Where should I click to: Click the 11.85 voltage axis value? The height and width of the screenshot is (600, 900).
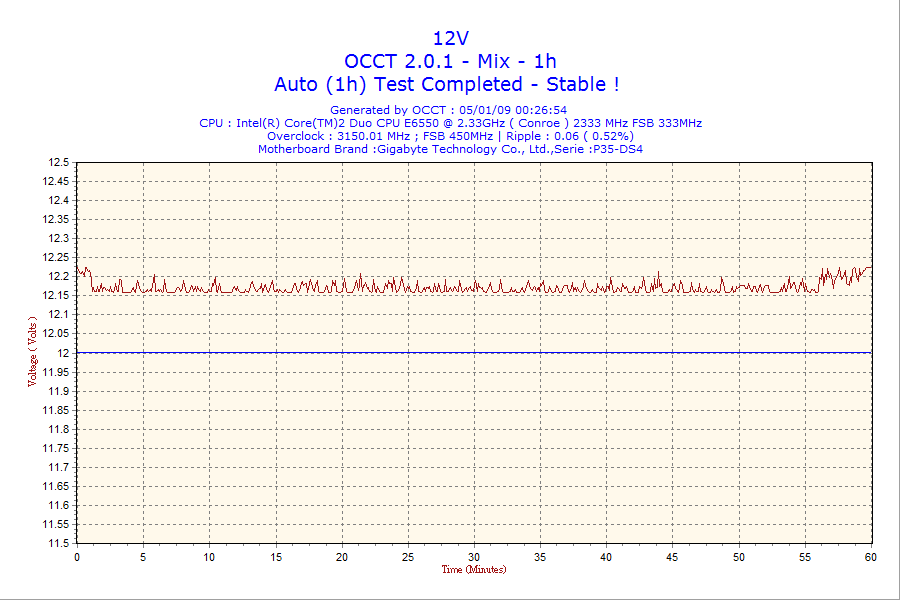click(x=56, y=410)
